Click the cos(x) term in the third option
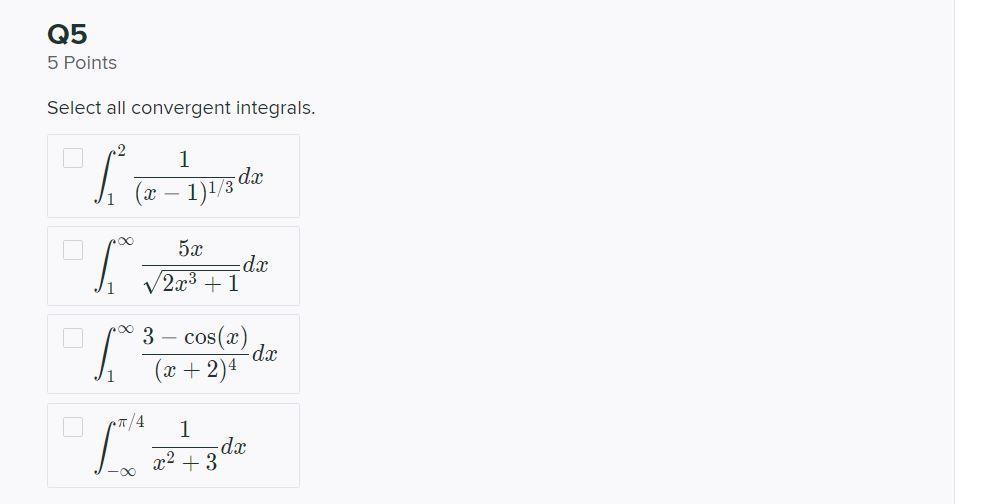This screenshot has height=504, width=996. [x=216, y=337]
